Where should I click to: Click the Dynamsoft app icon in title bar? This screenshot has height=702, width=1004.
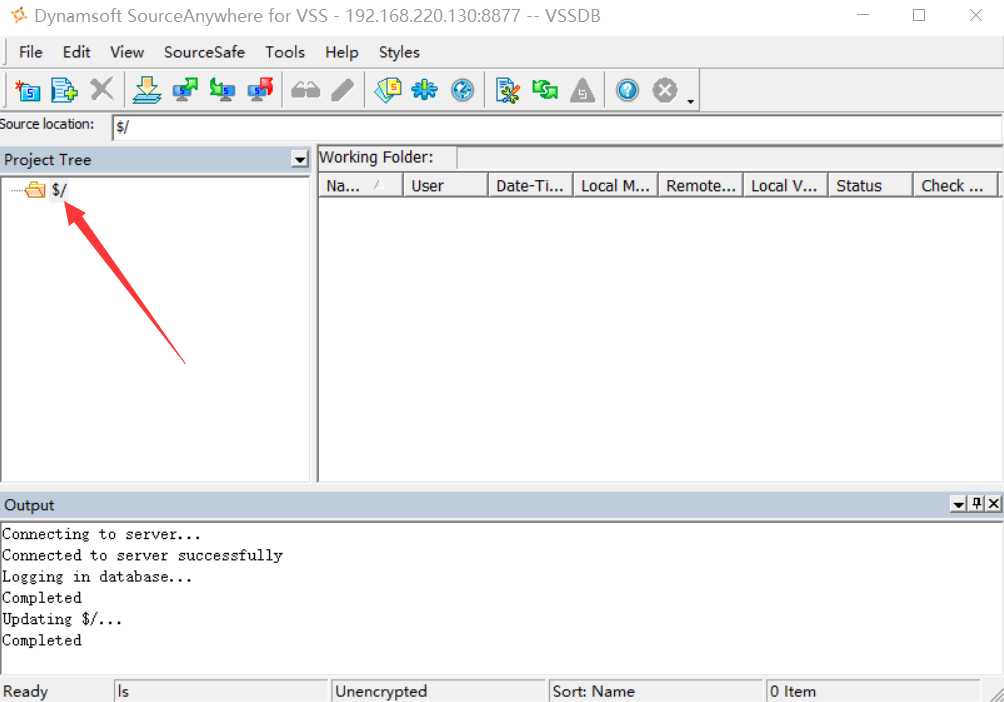pos(19,15)
